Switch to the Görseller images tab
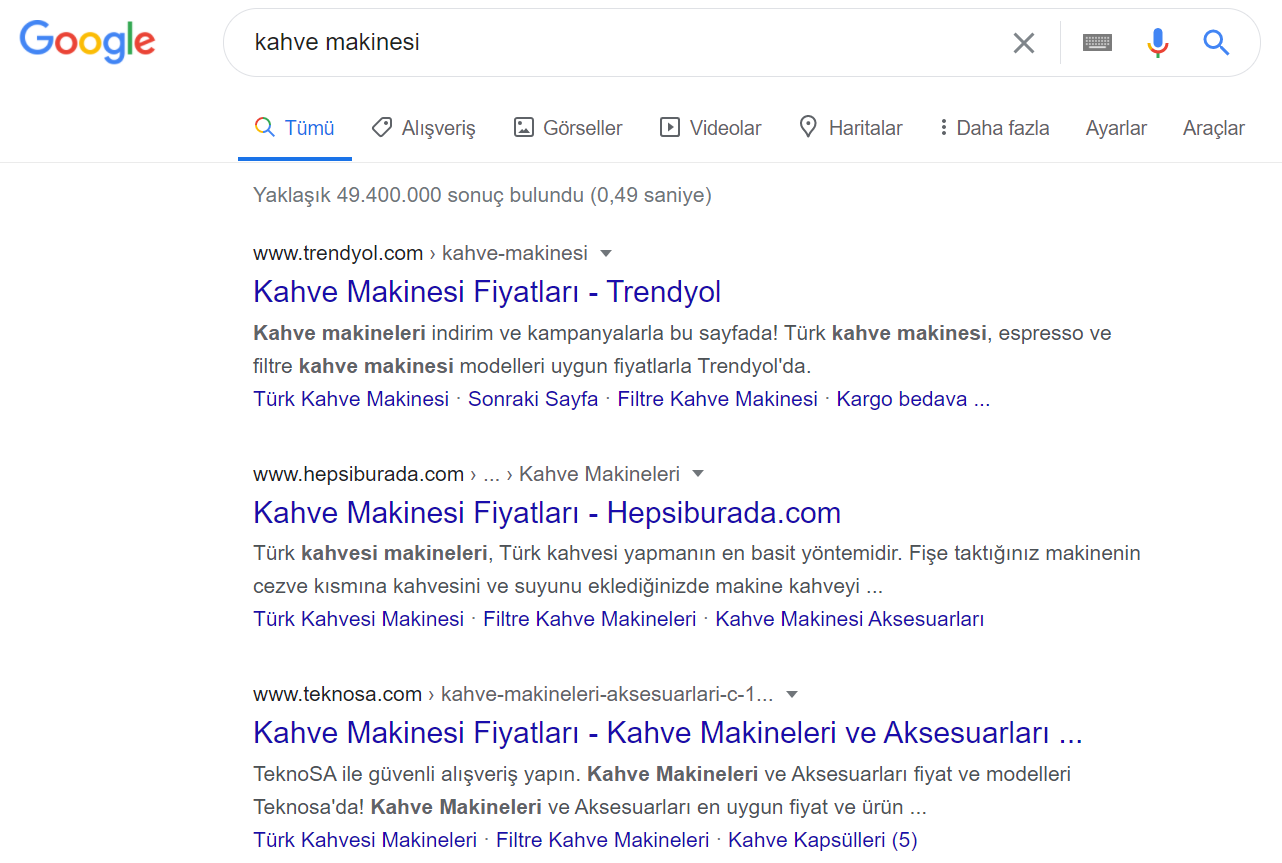Viewport: 1282px width, 863px height. click(x=568, y=128)
